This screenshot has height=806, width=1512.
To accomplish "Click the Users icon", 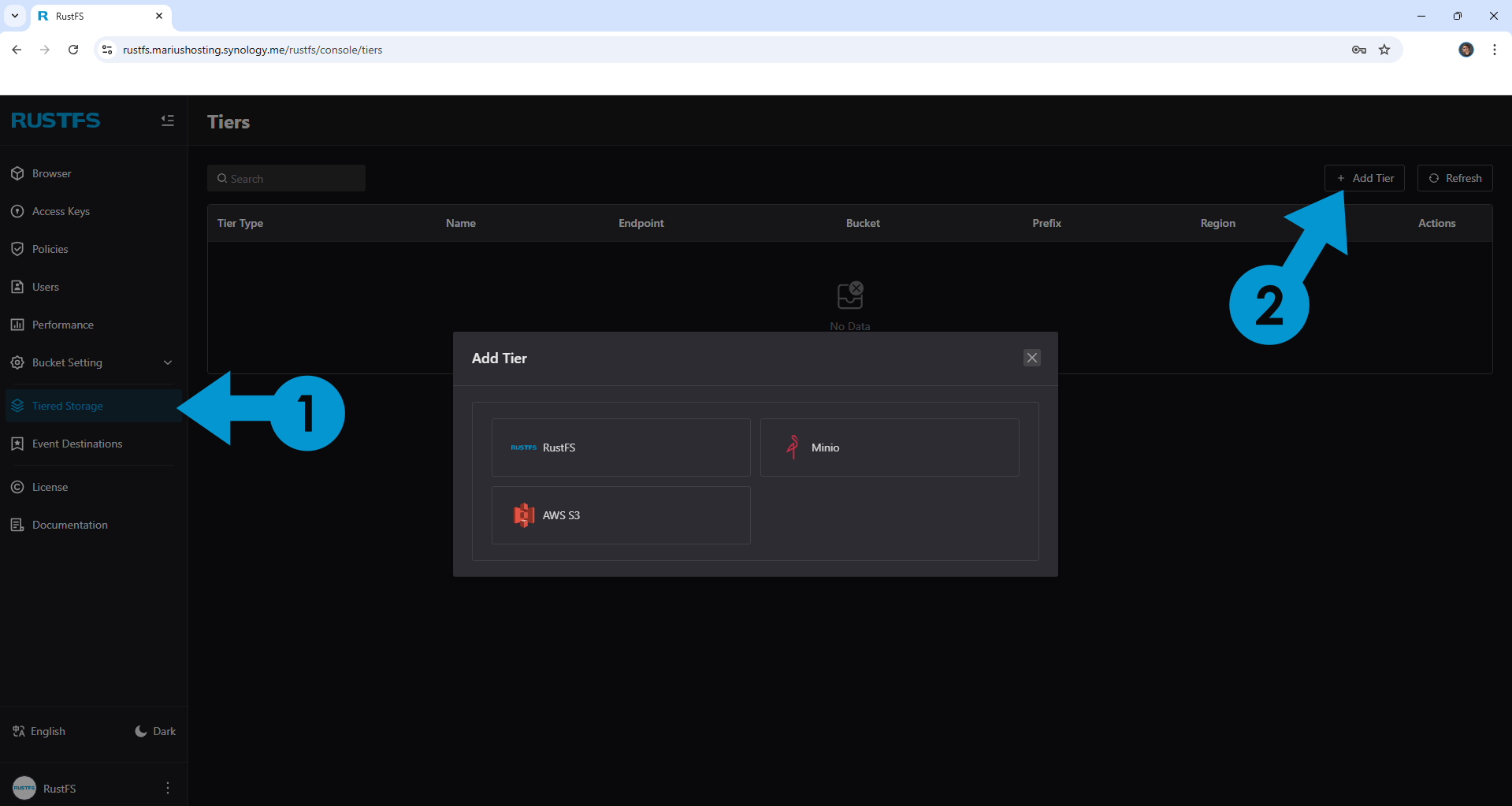I will coord(17,287).
